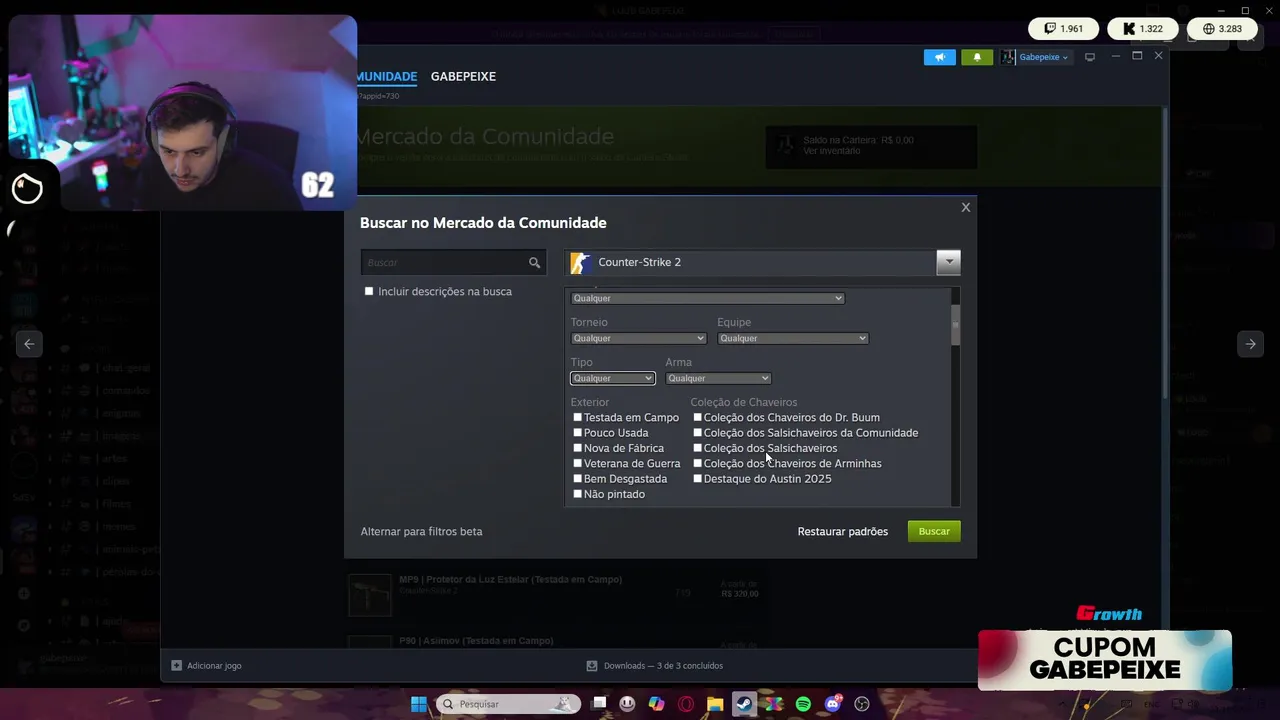Enable Incluir descrições na busca

369,291
